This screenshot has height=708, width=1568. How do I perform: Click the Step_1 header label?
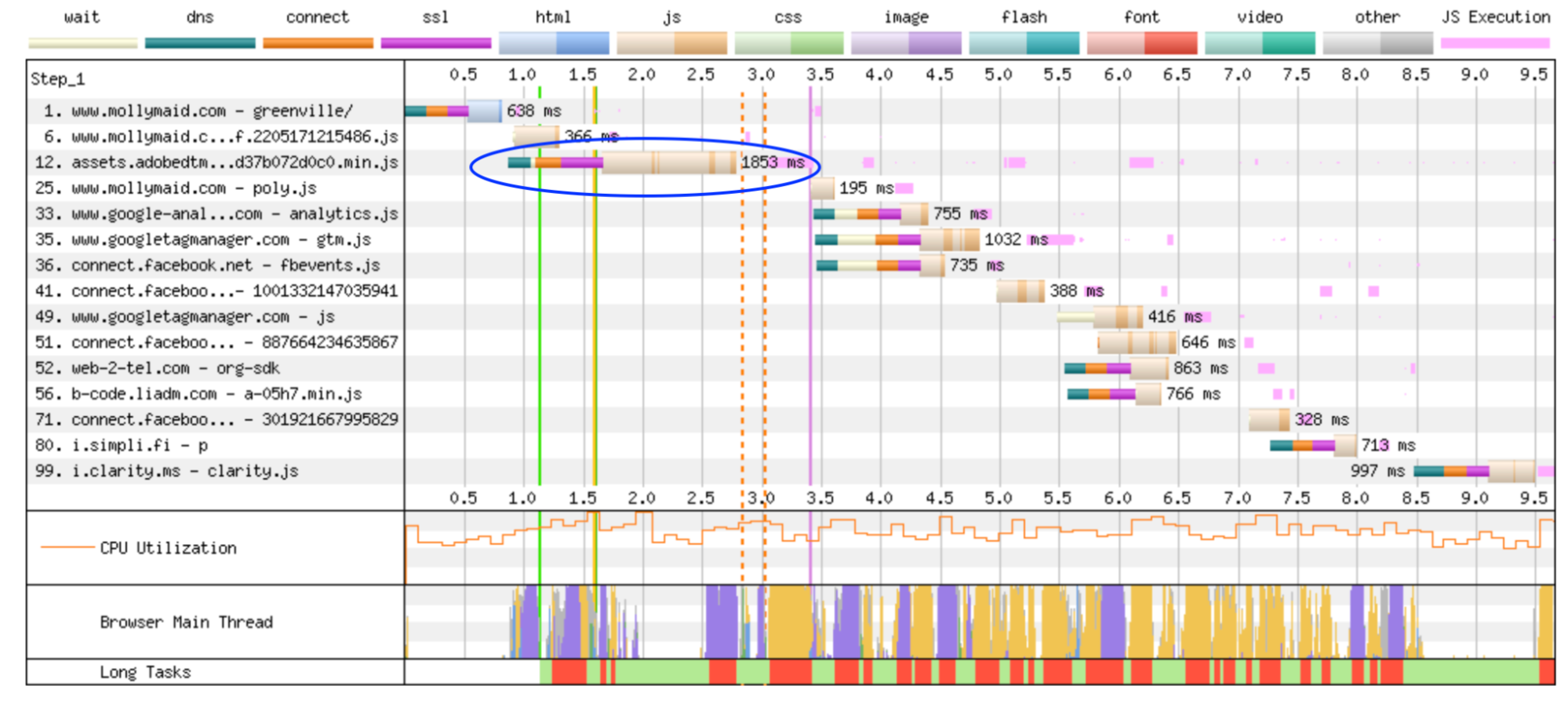[57, 79]
